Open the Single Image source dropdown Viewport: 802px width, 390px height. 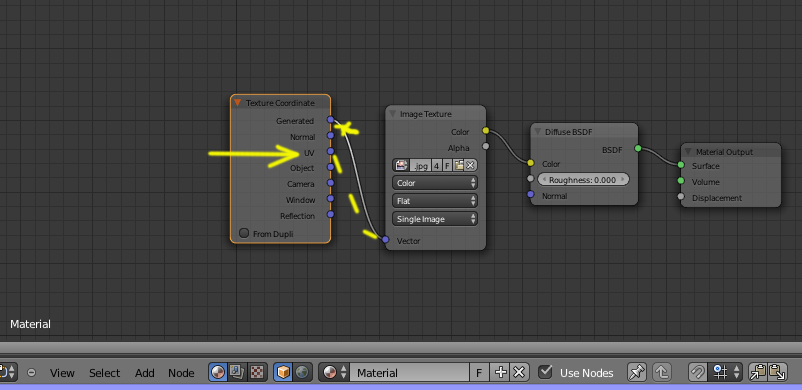pos(435,219)
